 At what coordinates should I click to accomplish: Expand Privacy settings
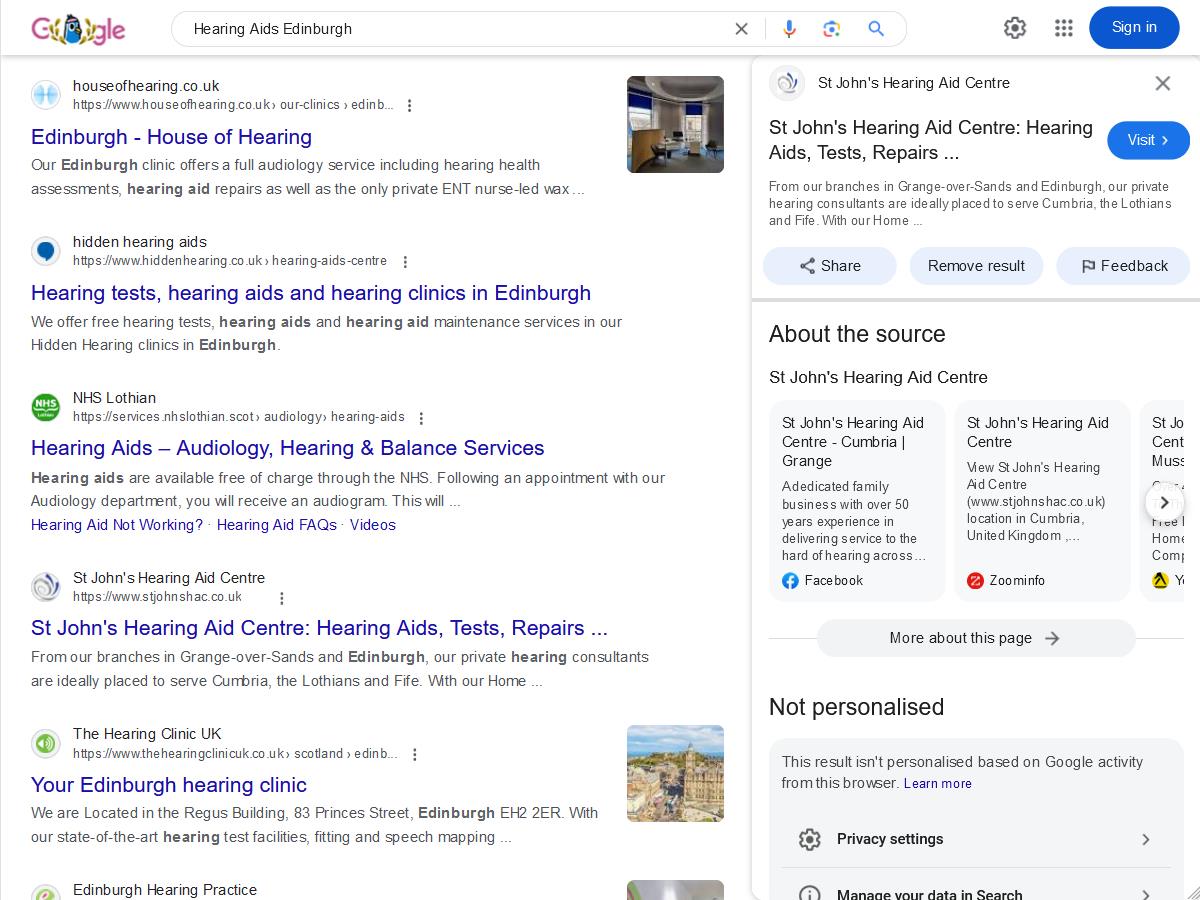pos(976,839)
